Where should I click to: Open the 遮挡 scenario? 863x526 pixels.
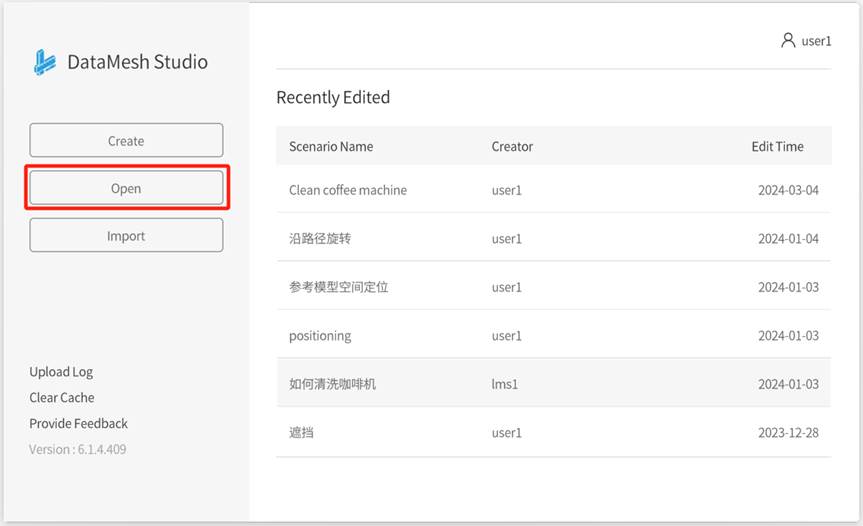point(301,433)
